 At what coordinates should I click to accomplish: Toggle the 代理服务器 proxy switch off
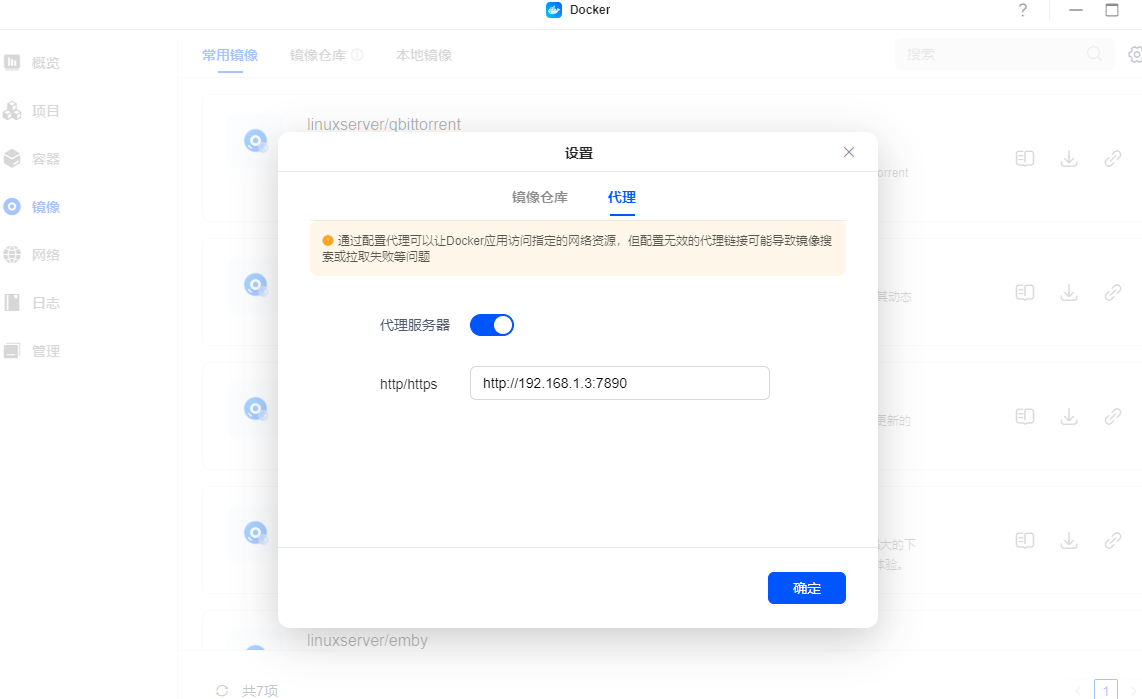[x=491, y=325]
